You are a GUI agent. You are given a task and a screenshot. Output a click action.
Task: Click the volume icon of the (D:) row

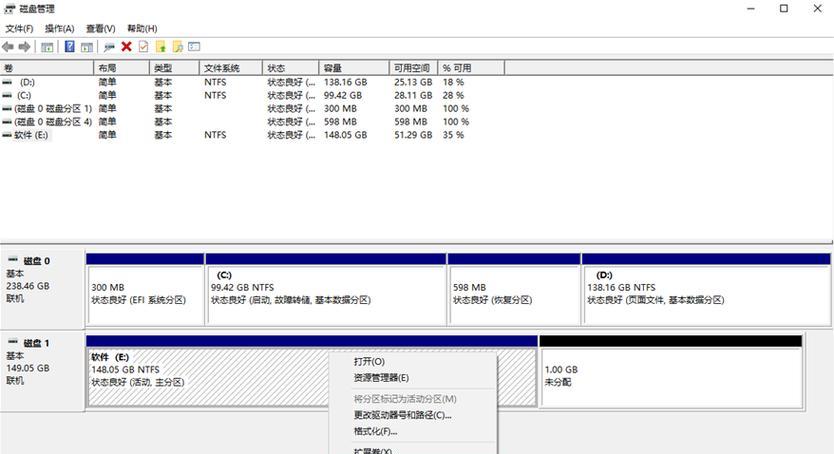tap(7, 82)
